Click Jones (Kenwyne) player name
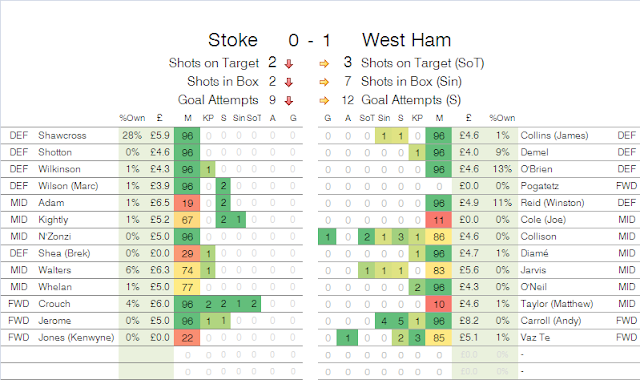Screen dimensions: 640x380 tap(76, 338)
